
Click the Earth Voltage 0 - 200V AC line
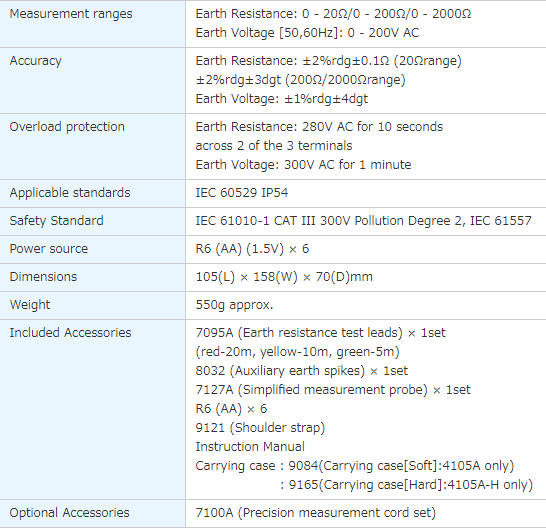(307, 33)
